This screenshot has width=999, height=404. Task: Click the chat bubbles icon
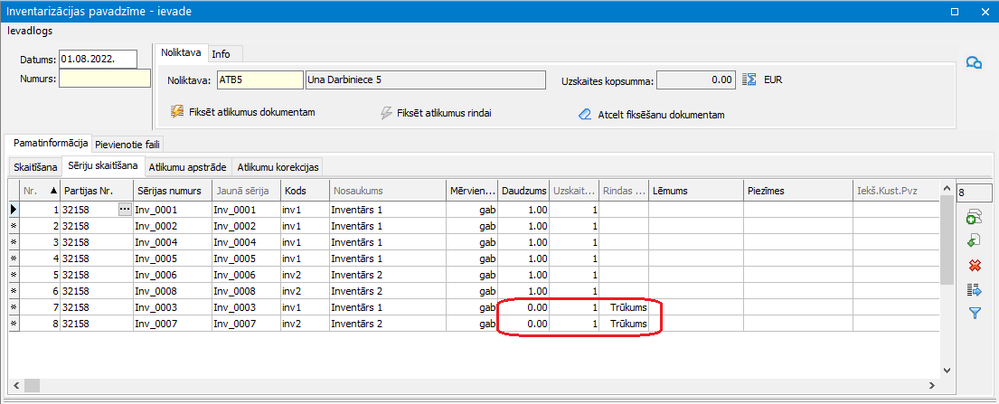coord(974,62)
